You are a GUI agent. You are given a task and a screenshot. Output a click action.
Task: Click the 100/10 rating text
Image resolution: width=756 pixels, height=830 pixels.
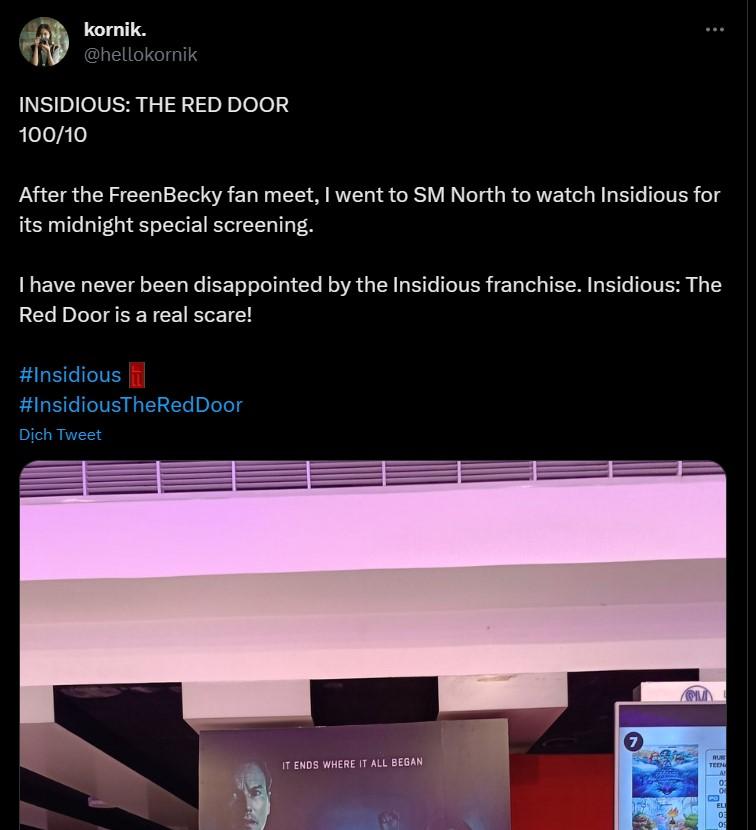53,134
